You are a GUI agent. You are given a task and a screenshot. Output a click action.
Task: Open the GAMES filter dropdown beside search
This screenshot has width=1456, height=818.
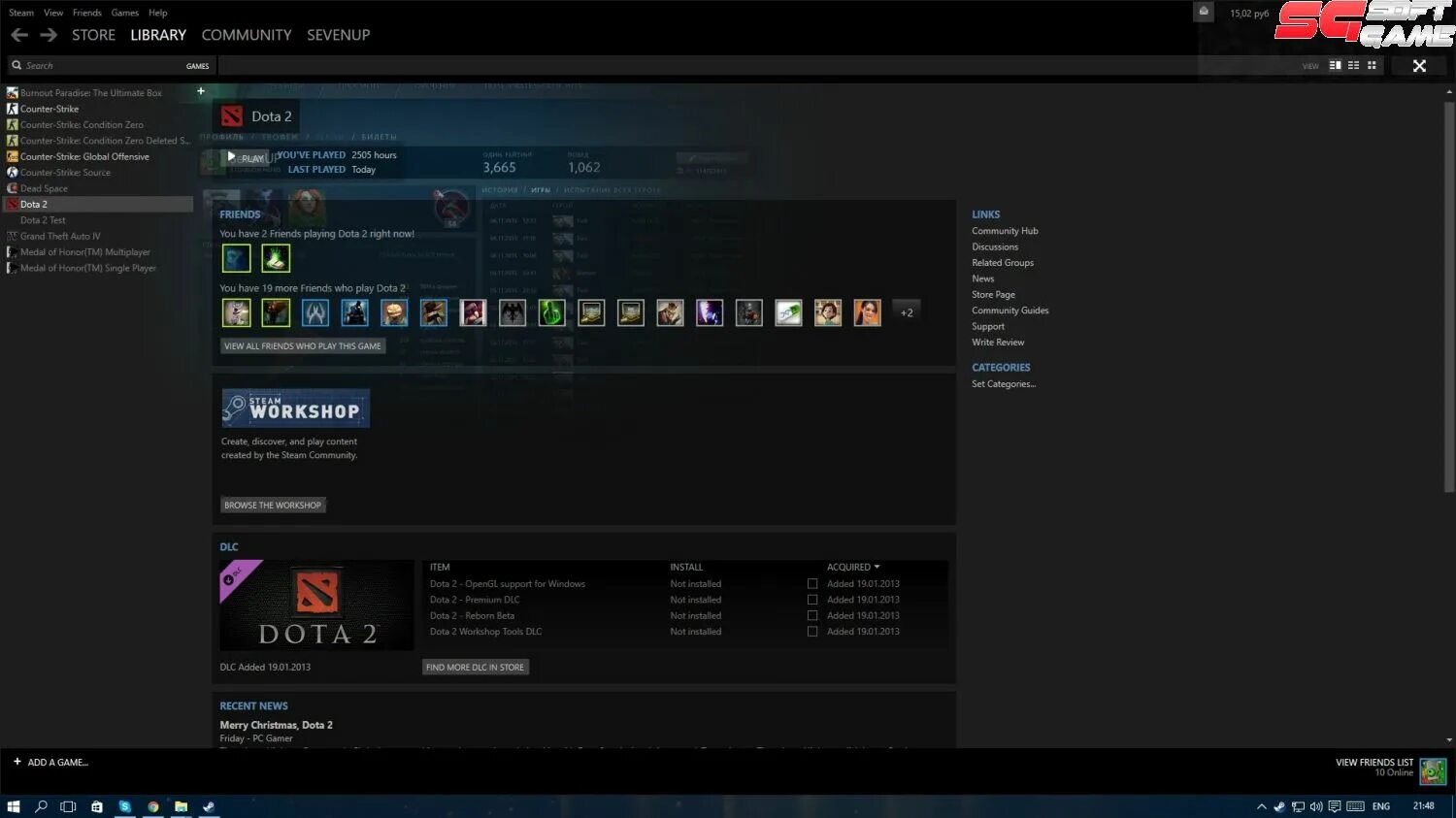[x=197, y=66]
